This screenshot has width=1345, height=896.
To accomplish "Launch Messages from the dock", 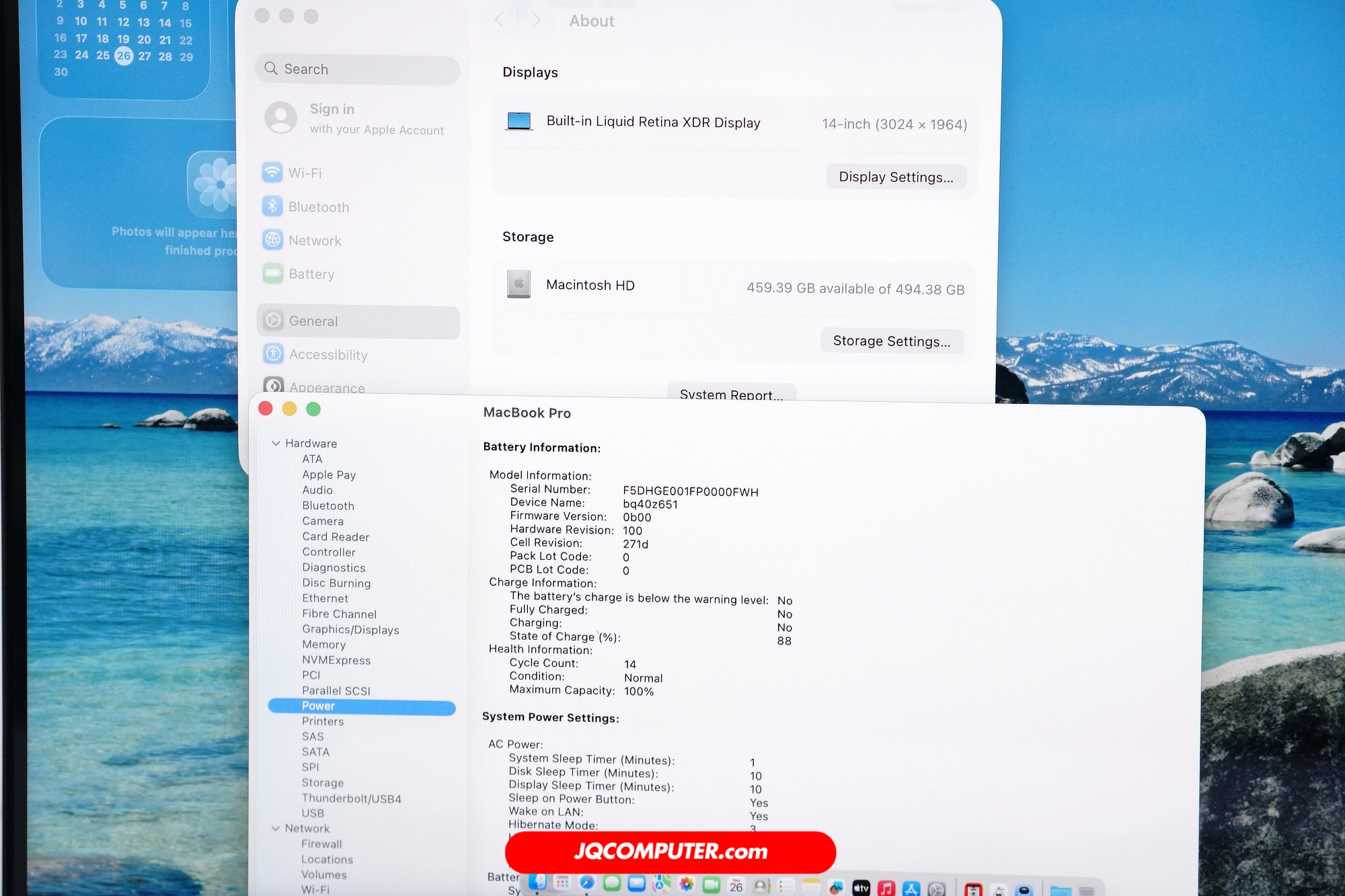I will click(612, 883).
